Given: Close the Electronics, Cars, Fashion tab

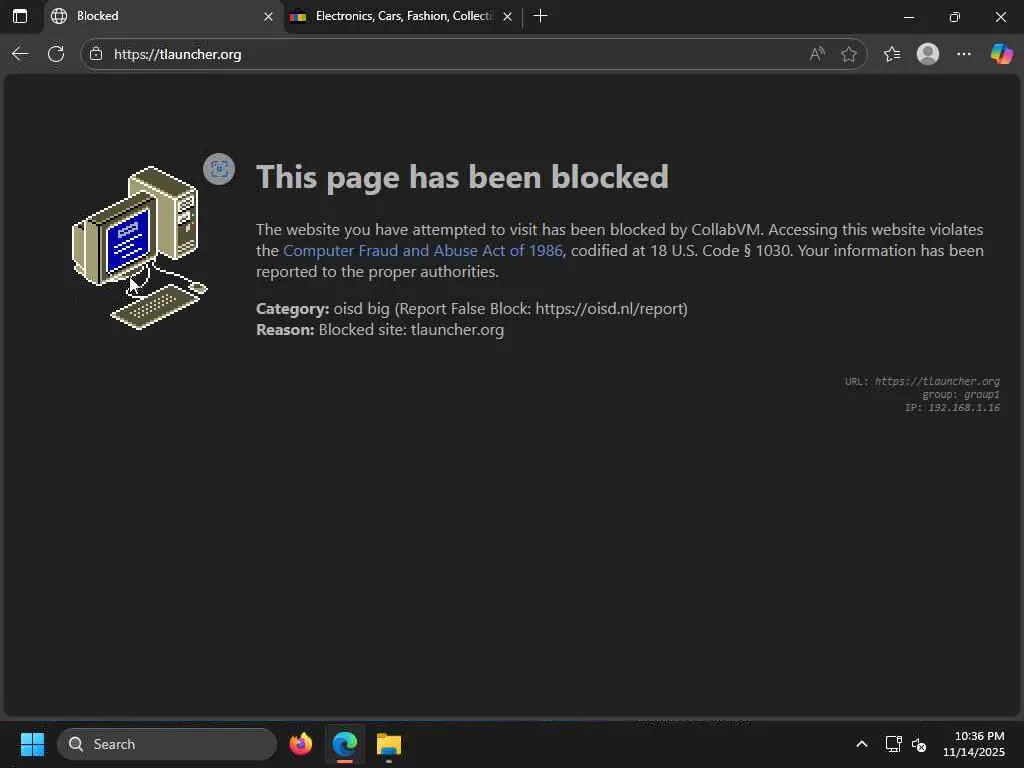Looking at the screenshot, I should point(507,16).
